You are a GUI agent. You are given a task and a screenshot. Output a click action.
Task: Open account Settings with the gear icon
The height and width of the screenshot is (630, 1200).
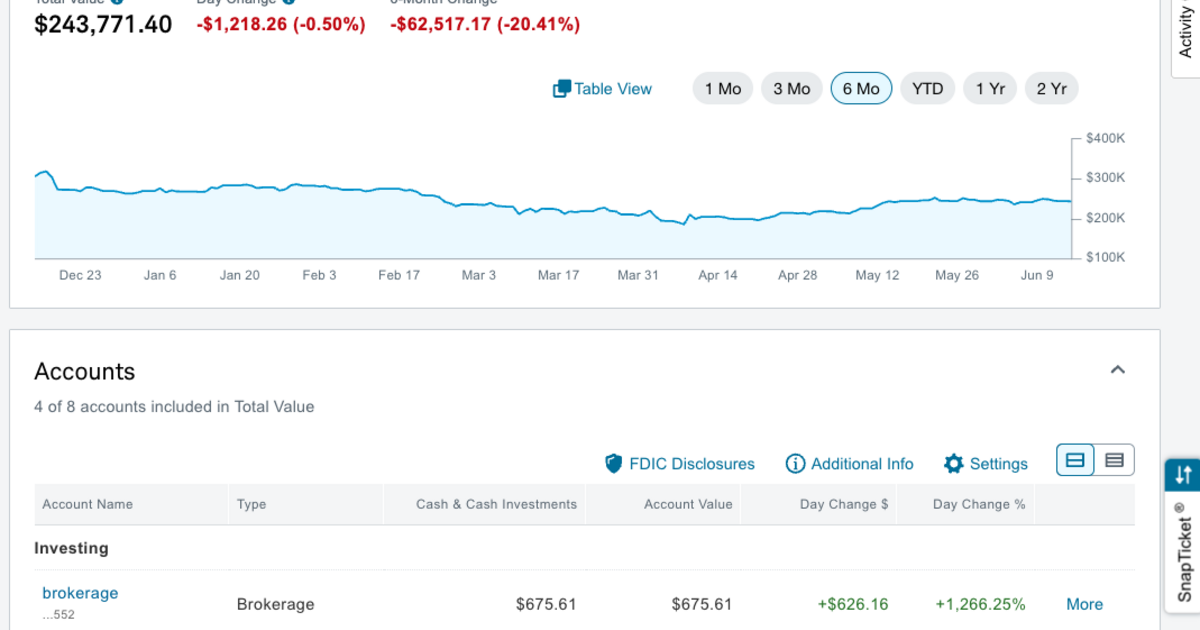click(953, 463)
